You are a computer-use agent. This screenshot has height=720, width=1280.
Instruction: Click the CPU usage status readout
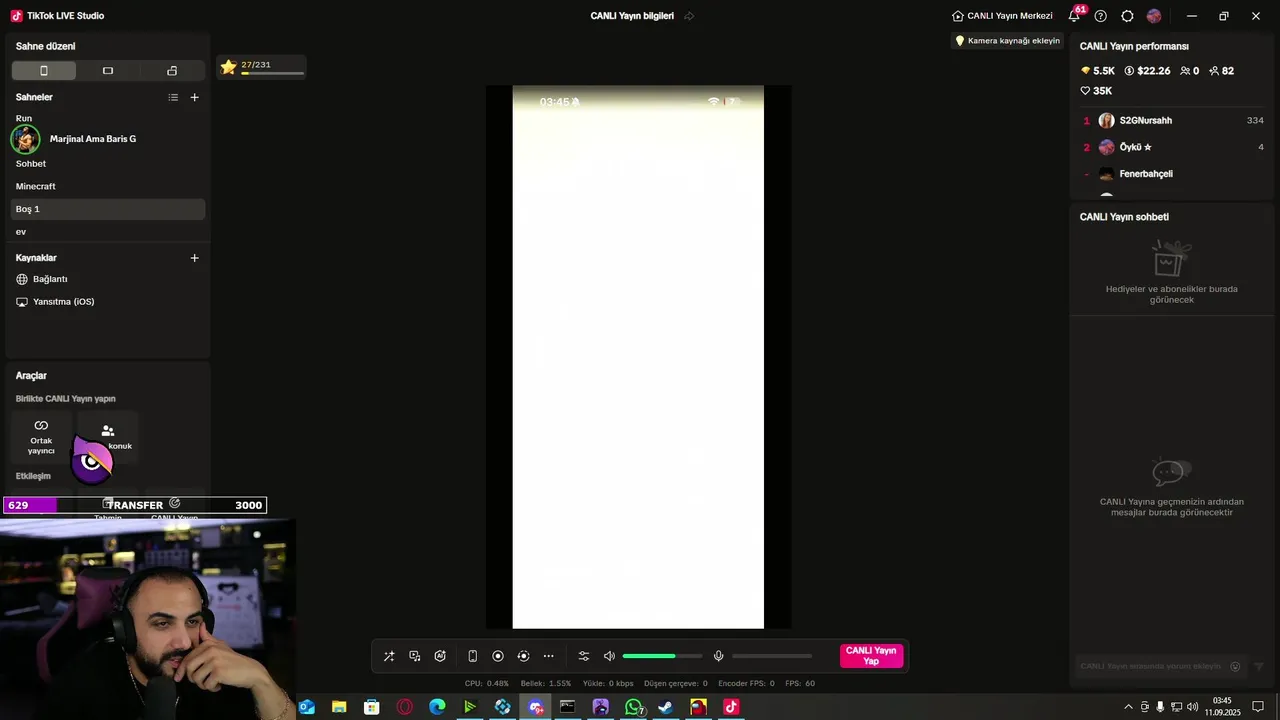tap(487, 684)
